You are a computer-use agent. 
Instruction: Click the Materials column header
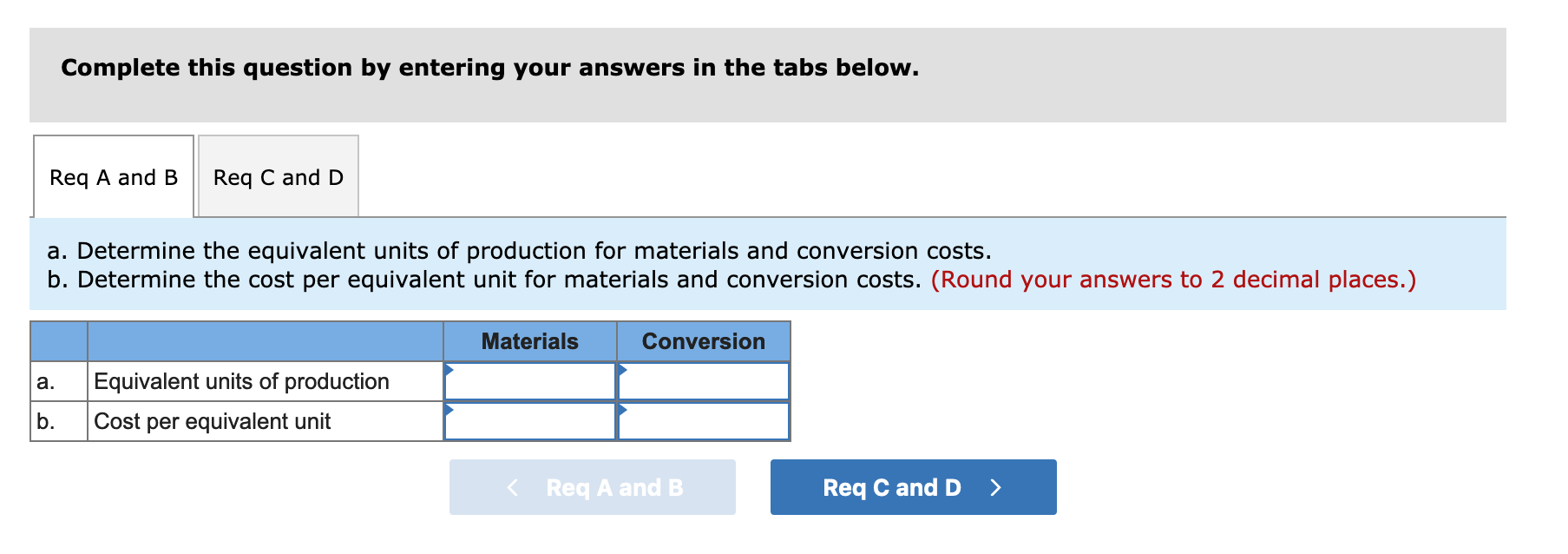tap(529, 341)
